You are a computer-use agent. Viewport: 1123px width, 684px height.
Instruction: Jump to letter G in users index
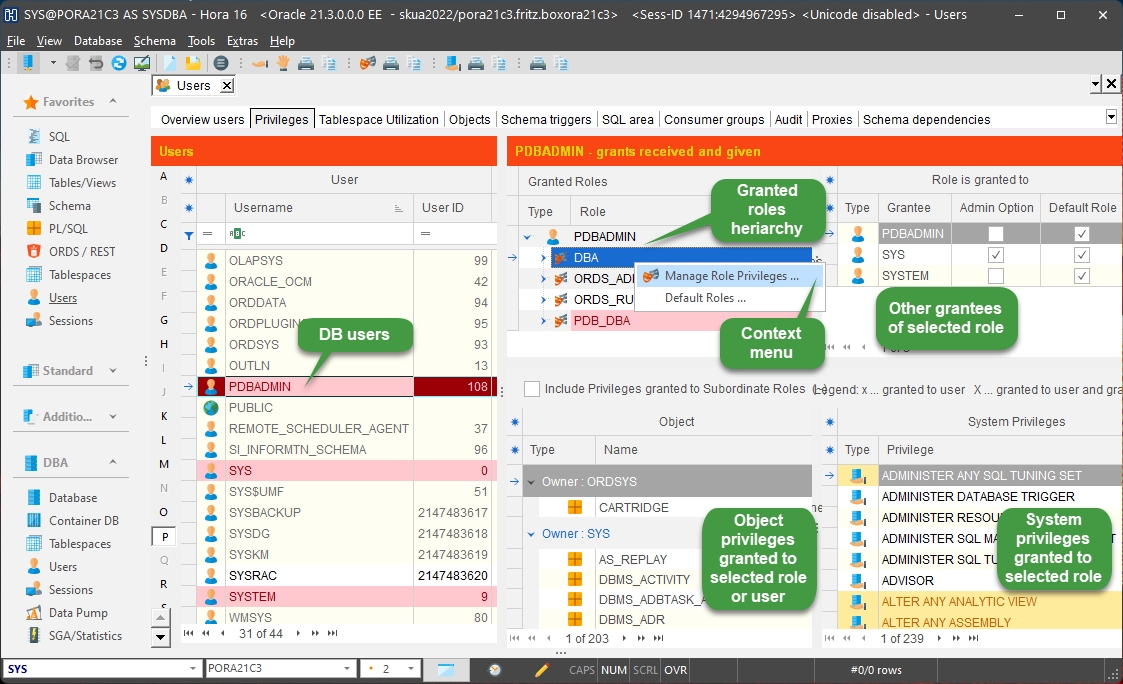click(x=164, y=320)
